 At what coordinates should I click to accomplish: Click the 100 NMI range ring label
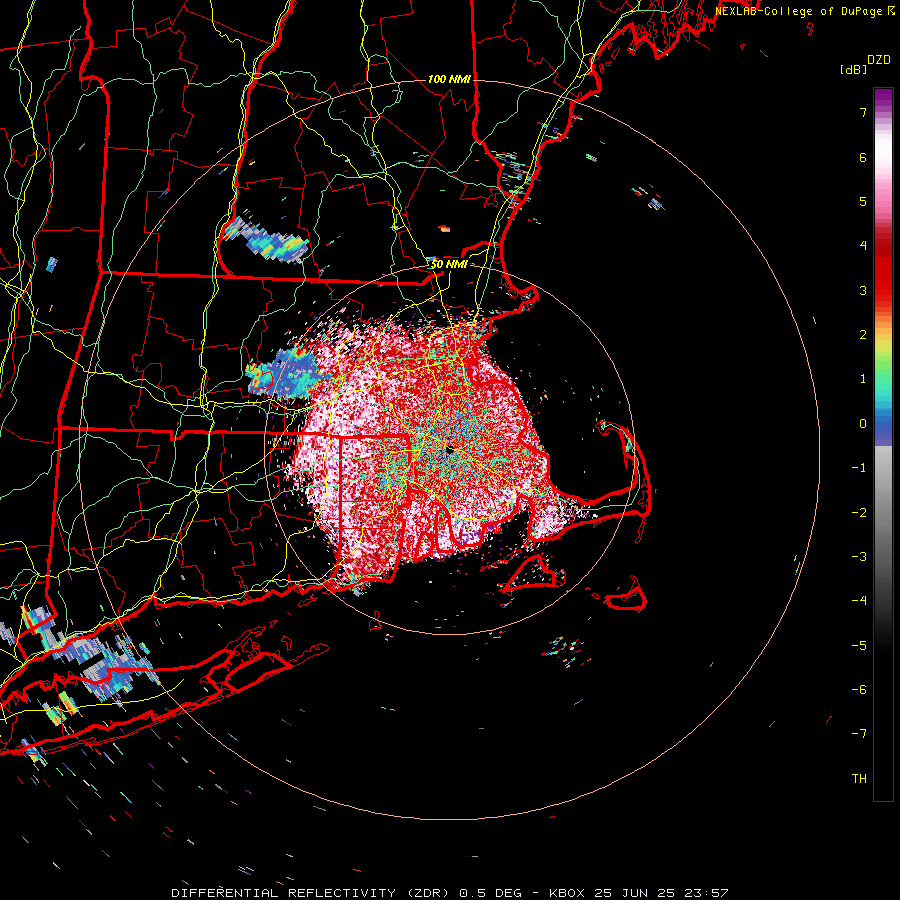449,79
